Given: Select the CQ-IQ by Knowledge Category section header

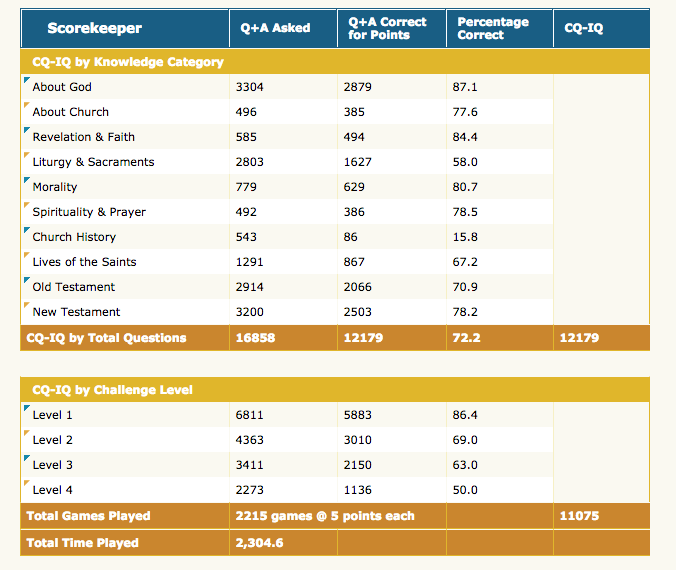Looking at the screenshot, I should click(128, 62).
